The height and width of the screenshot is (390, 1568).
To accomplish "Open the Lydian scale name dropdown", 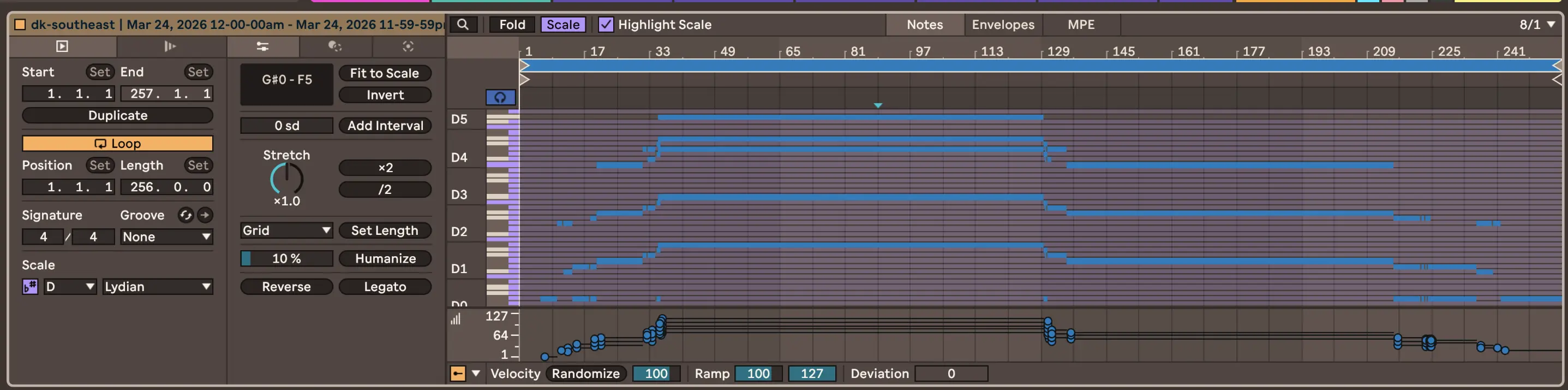I will tap(157, 286).
